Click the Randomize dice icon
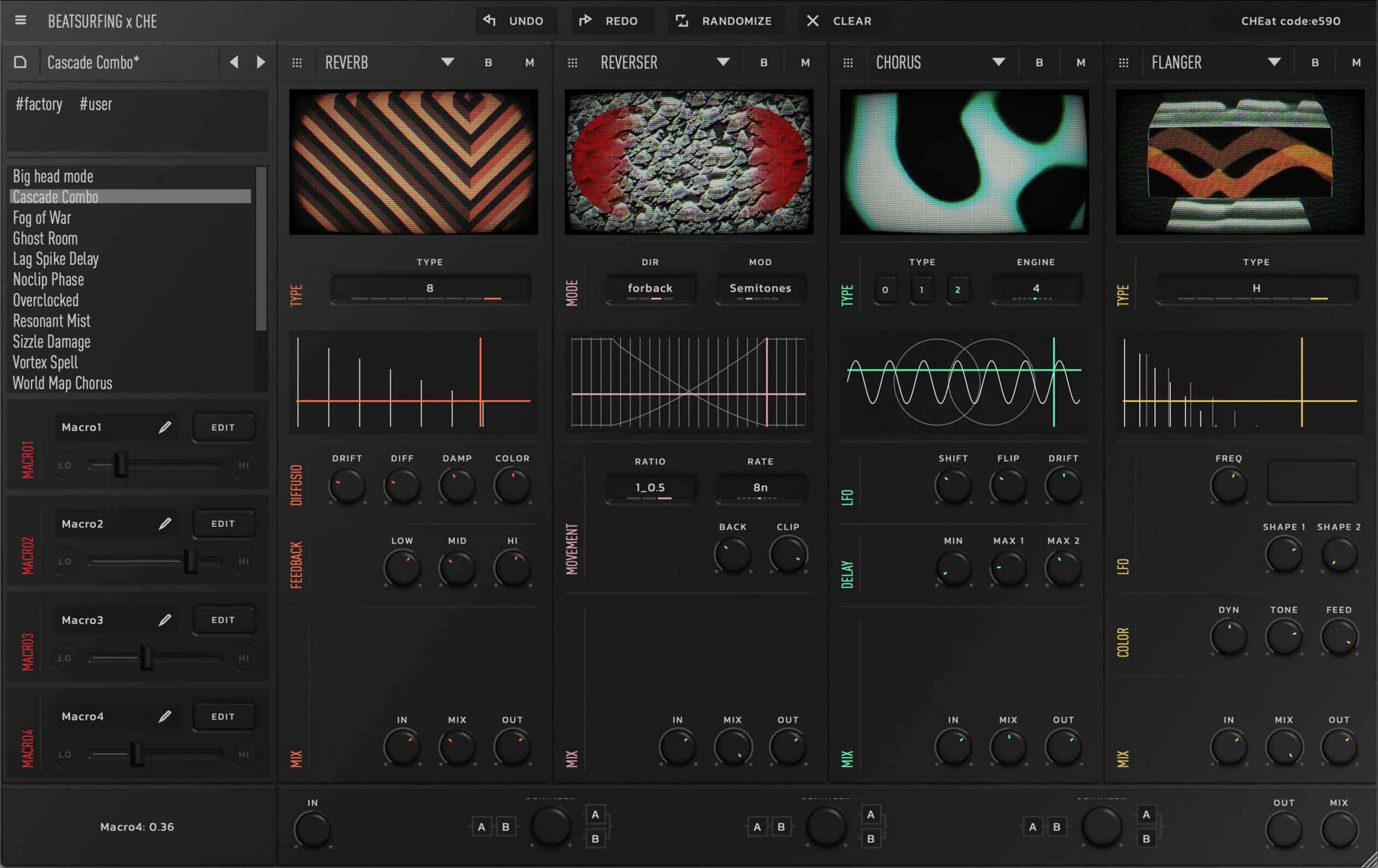 point(681,20)
